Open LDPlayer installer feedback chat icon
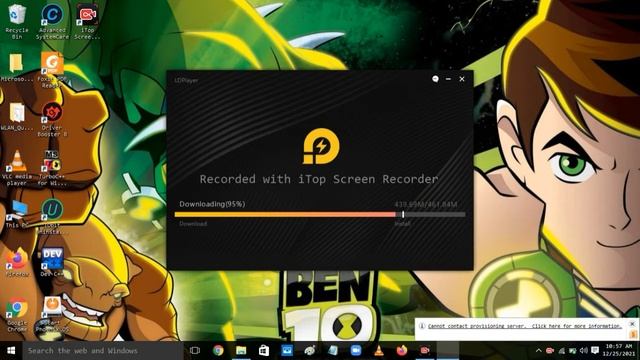 tap(435, 79)
